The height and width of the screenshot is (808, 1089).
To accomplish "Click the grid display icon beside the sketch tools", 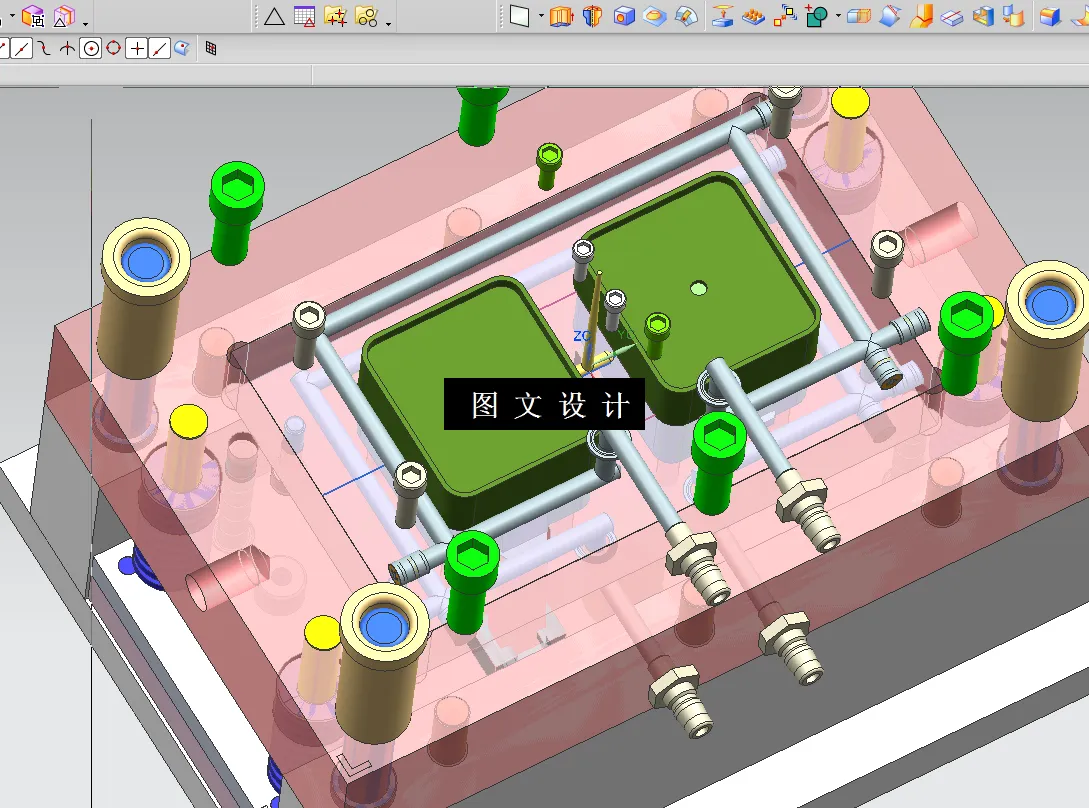I will pyautogui.click(x=210, y=48).
